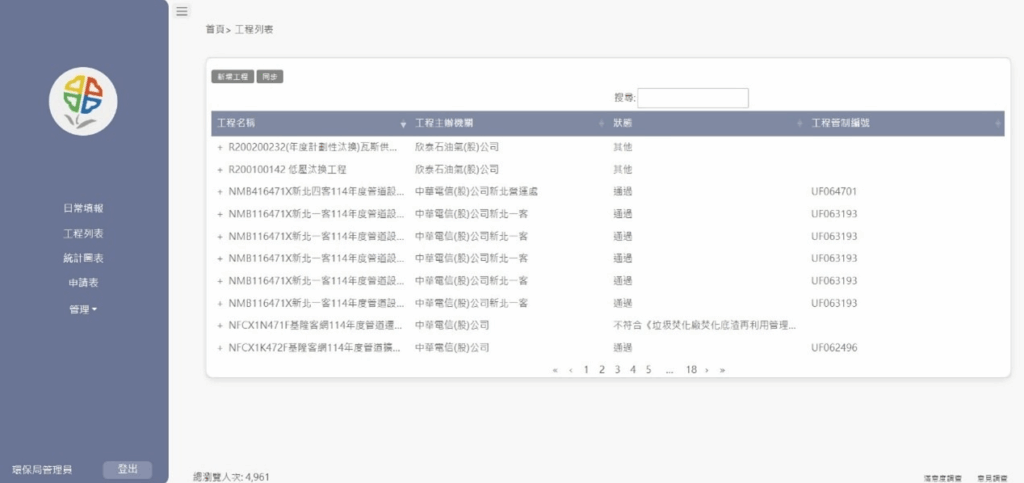
Task: Go to page 18 in pagination
Action: click(691, 370)
